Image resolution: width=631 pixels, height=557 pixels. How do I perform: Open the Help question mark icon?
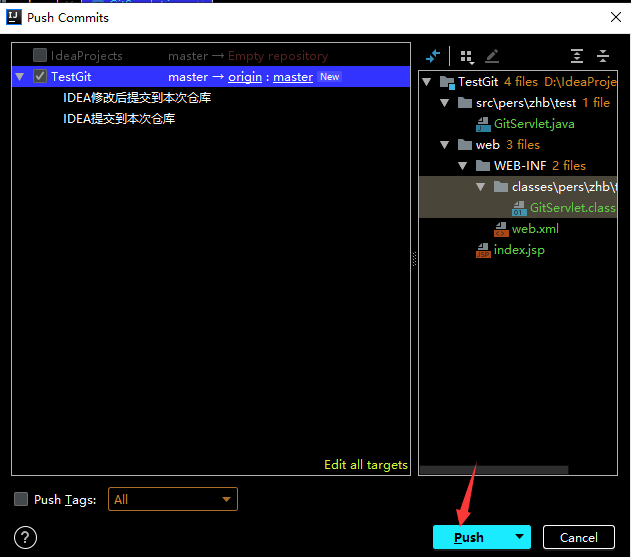(x=25, y=537)
